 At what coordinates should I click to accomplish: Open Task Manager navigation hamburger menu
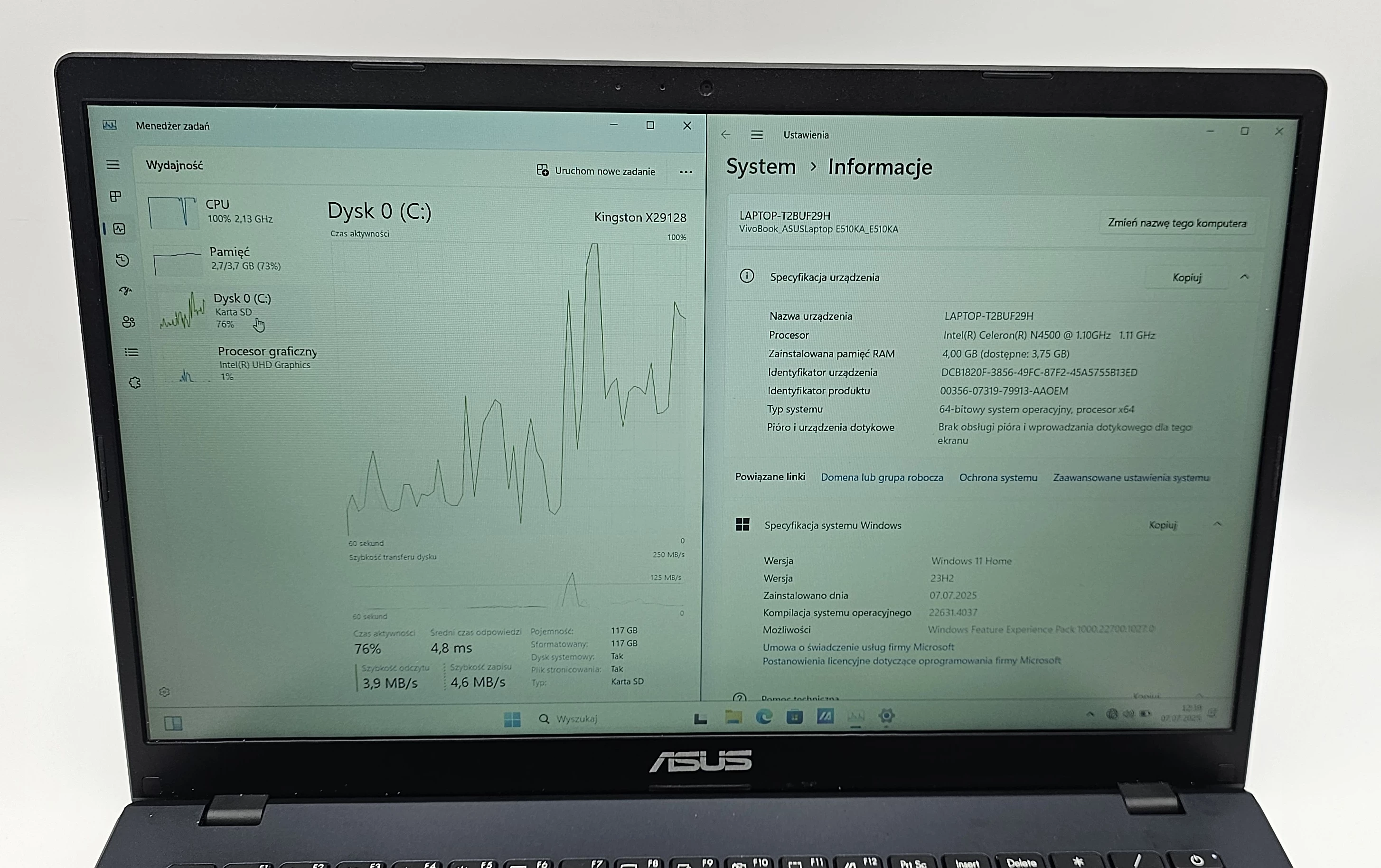click(113, 166)
